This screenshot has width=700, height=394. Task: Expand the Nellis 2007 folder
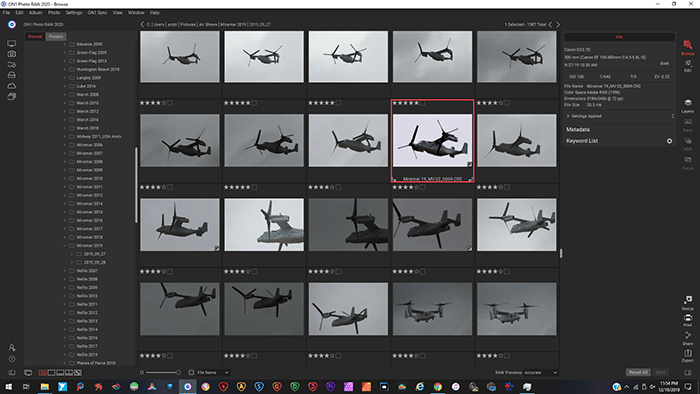pyautogui.click(x=64, y=271)
